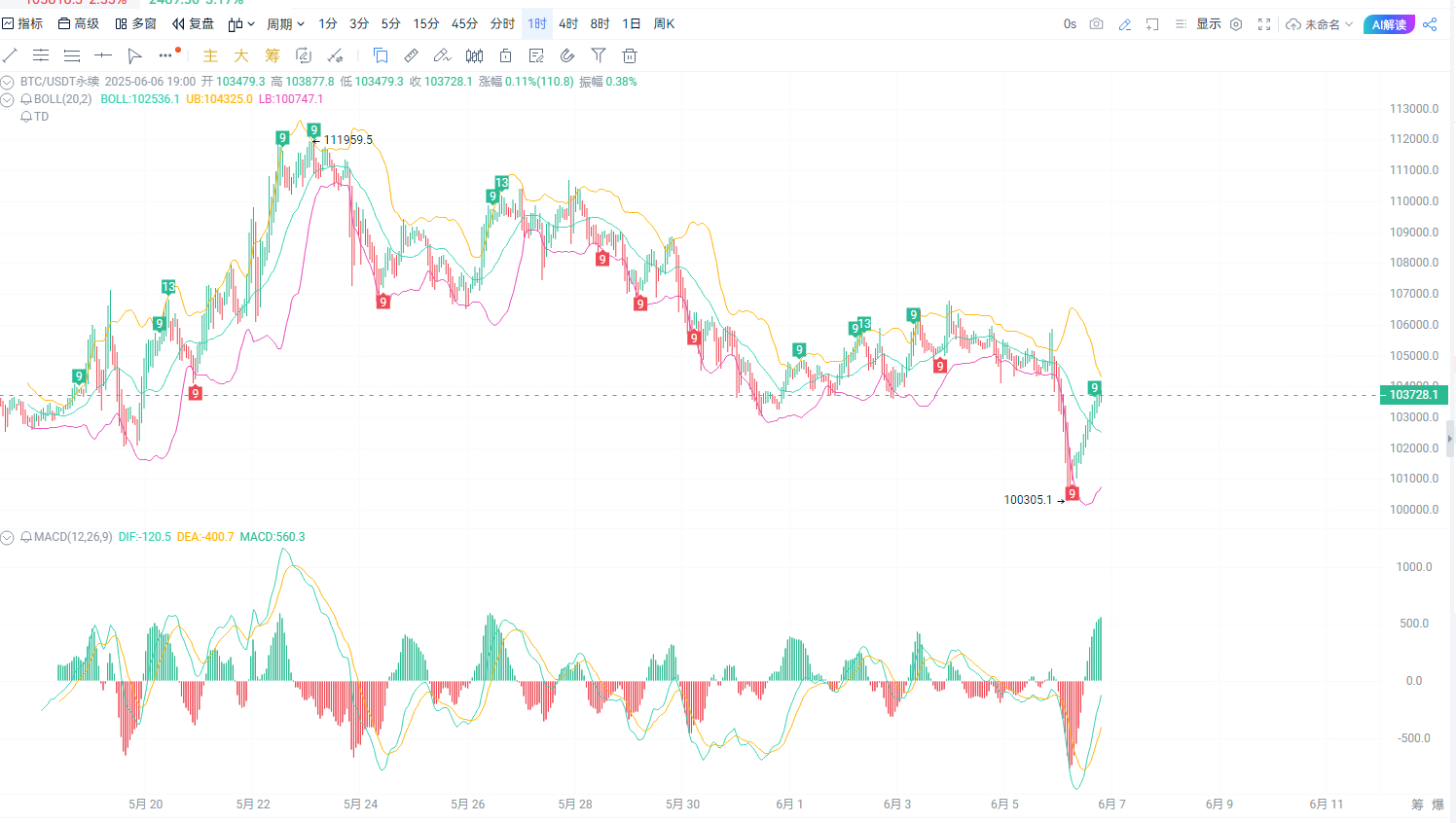Click the candlestick pattern tool icon
Screen dimensions: 1456x823
[x=474, y=55]
